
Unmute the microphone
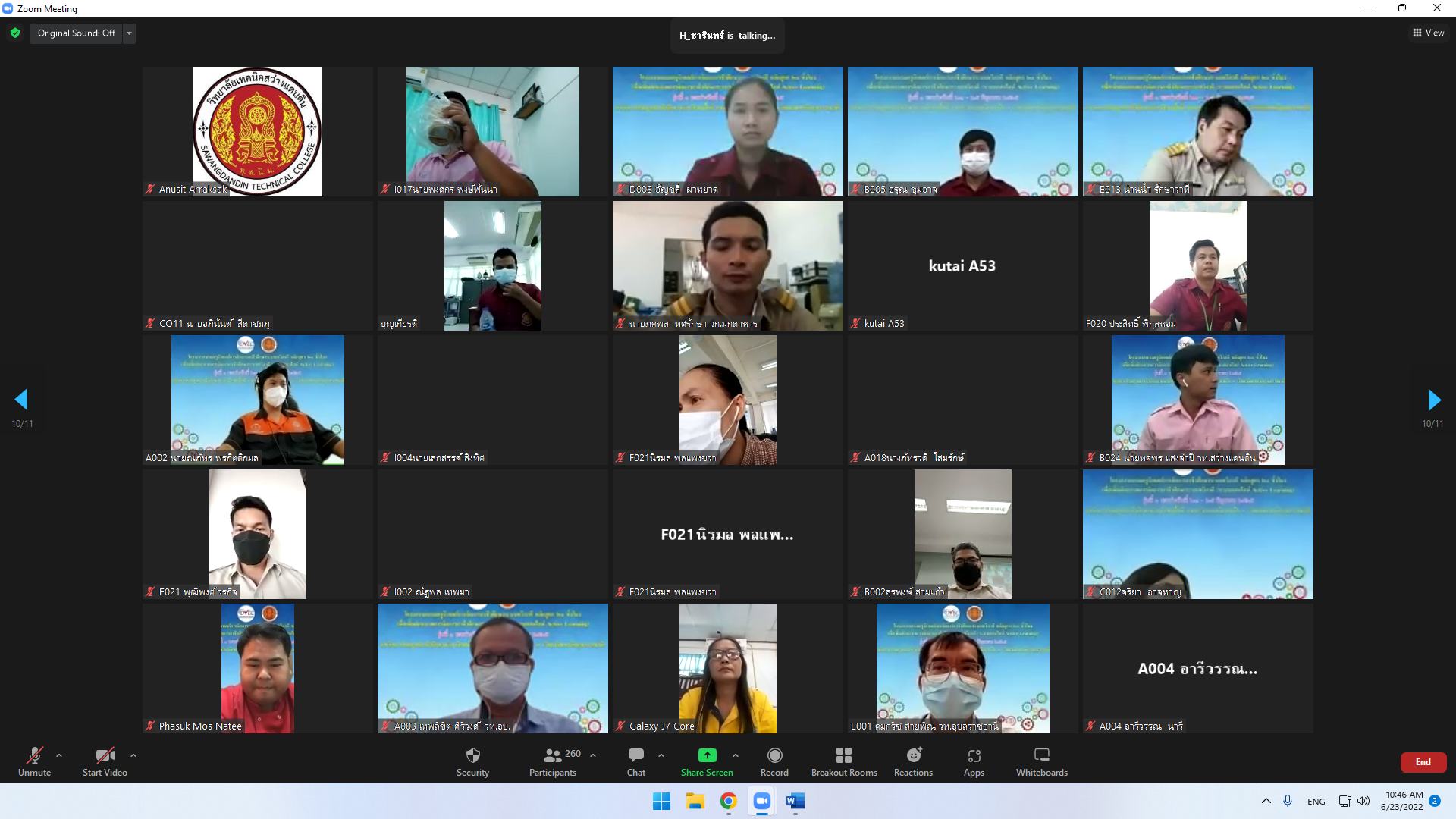[34, 761]
